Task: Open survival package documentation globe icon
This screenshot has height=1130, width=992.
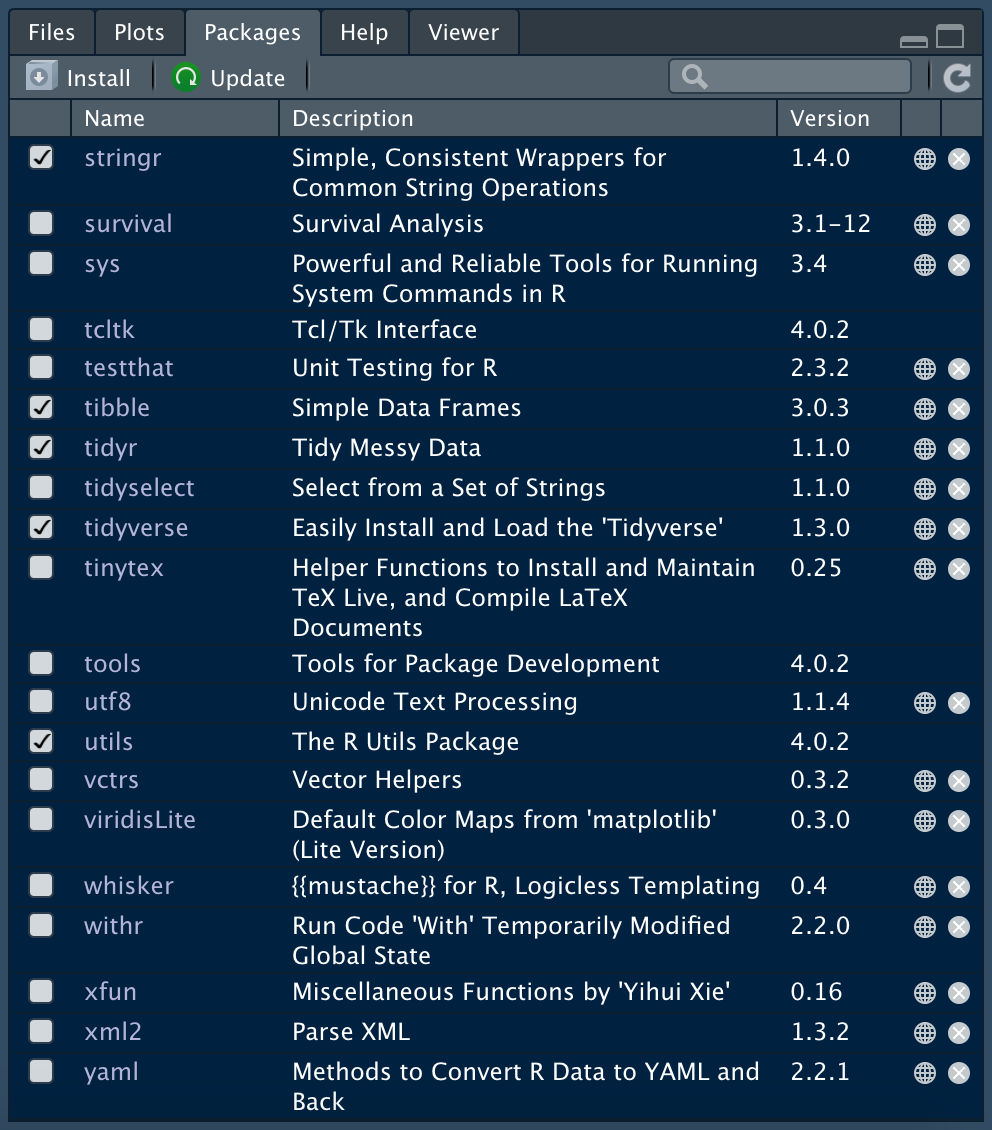Action: [x=924, y=225]
